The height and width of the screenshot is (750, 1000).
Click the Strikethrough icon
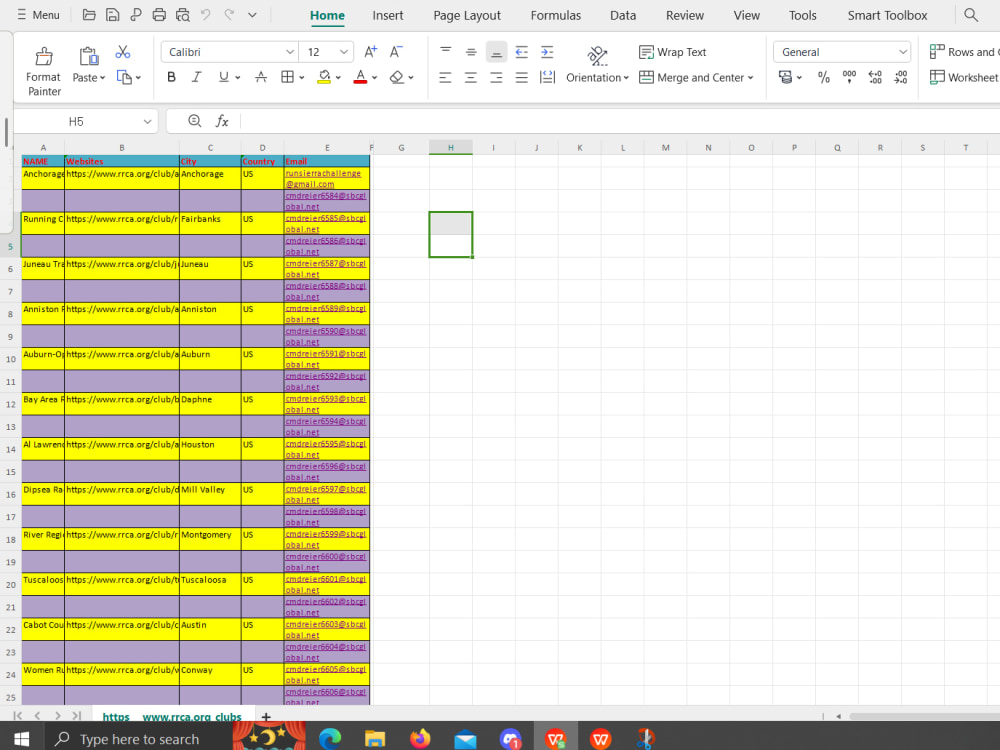point(261,77)
